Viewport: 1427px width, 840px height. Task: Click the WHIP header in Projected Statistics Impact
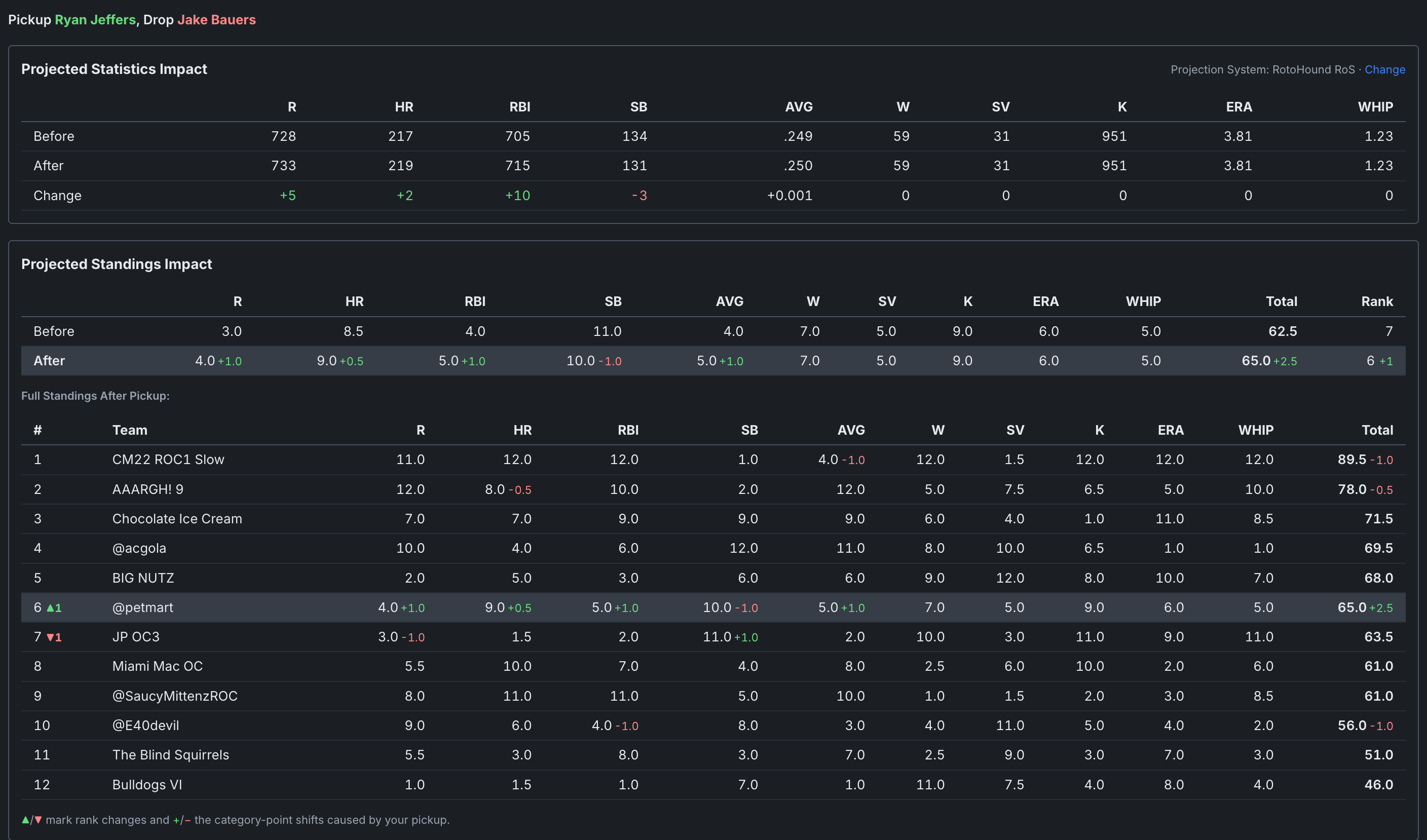click(1375, 107)
